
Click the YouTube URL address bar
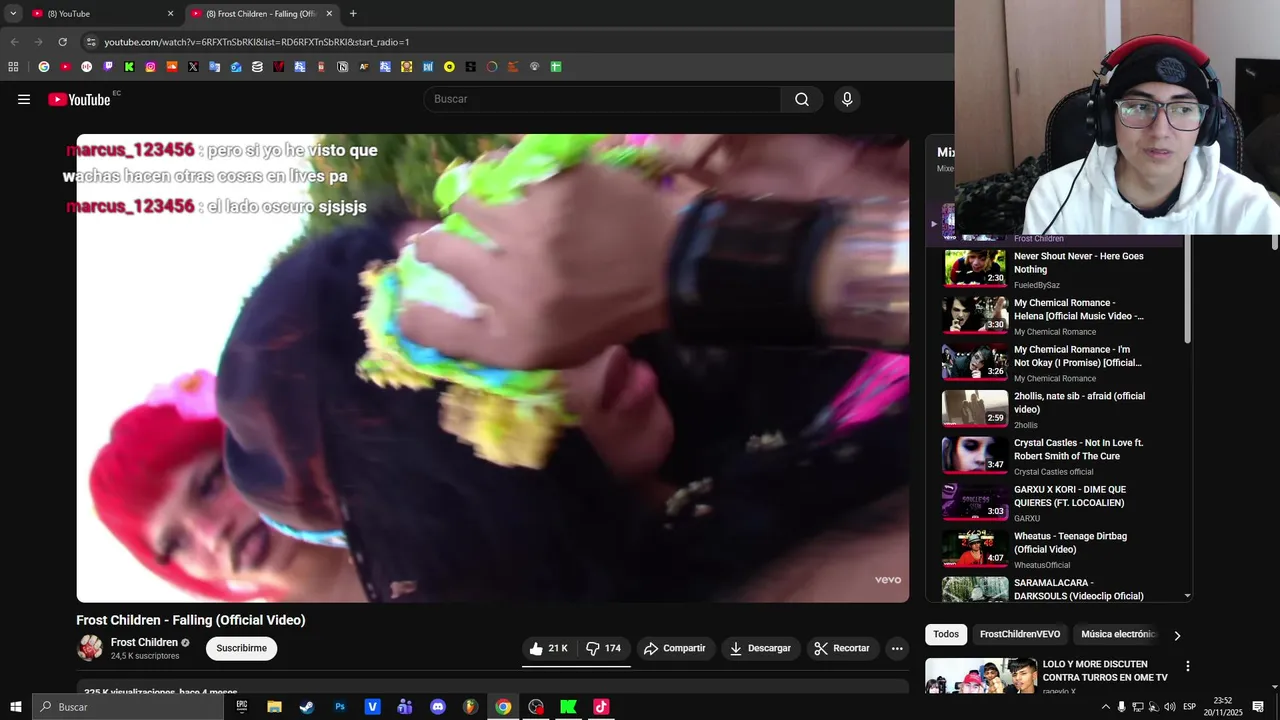[x=257, y=42]
